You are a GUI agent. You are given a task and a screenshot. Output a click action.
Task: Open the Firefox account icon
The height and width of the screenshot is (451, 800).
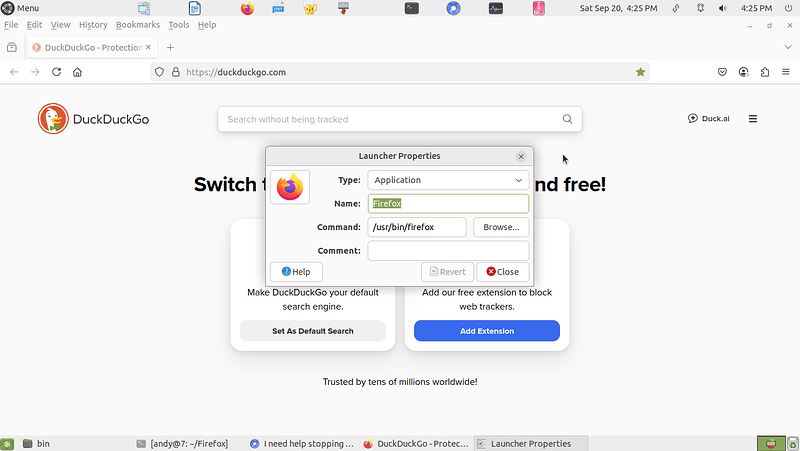click(x=743, y=72)
